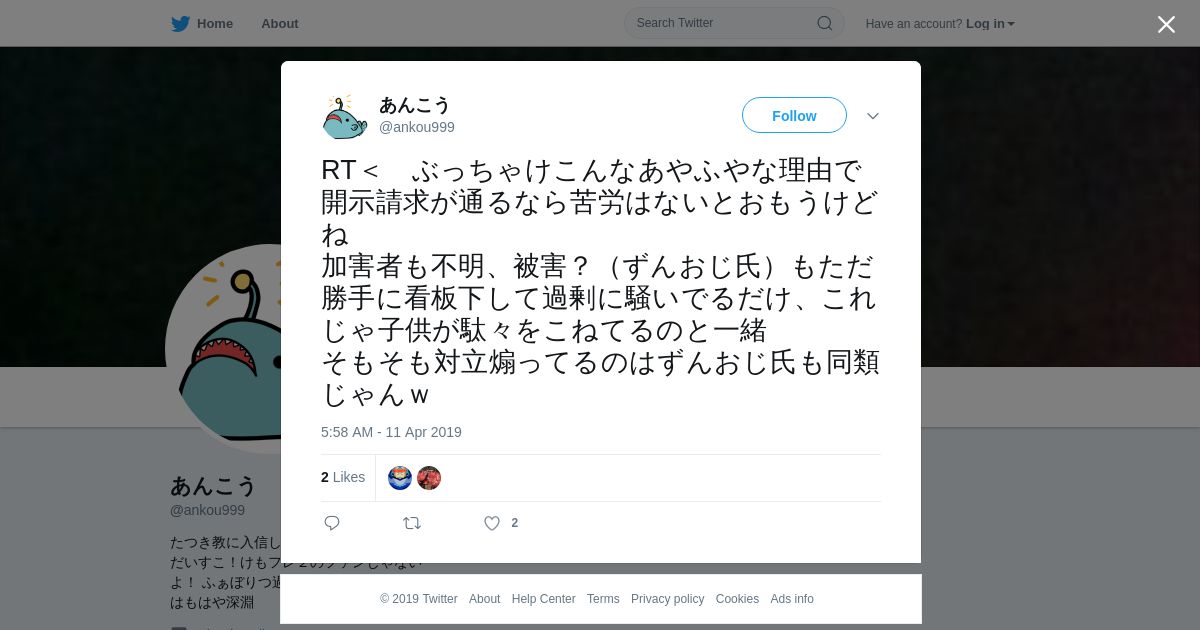Open the Privacy policy footer link

[x=667, y=599]
